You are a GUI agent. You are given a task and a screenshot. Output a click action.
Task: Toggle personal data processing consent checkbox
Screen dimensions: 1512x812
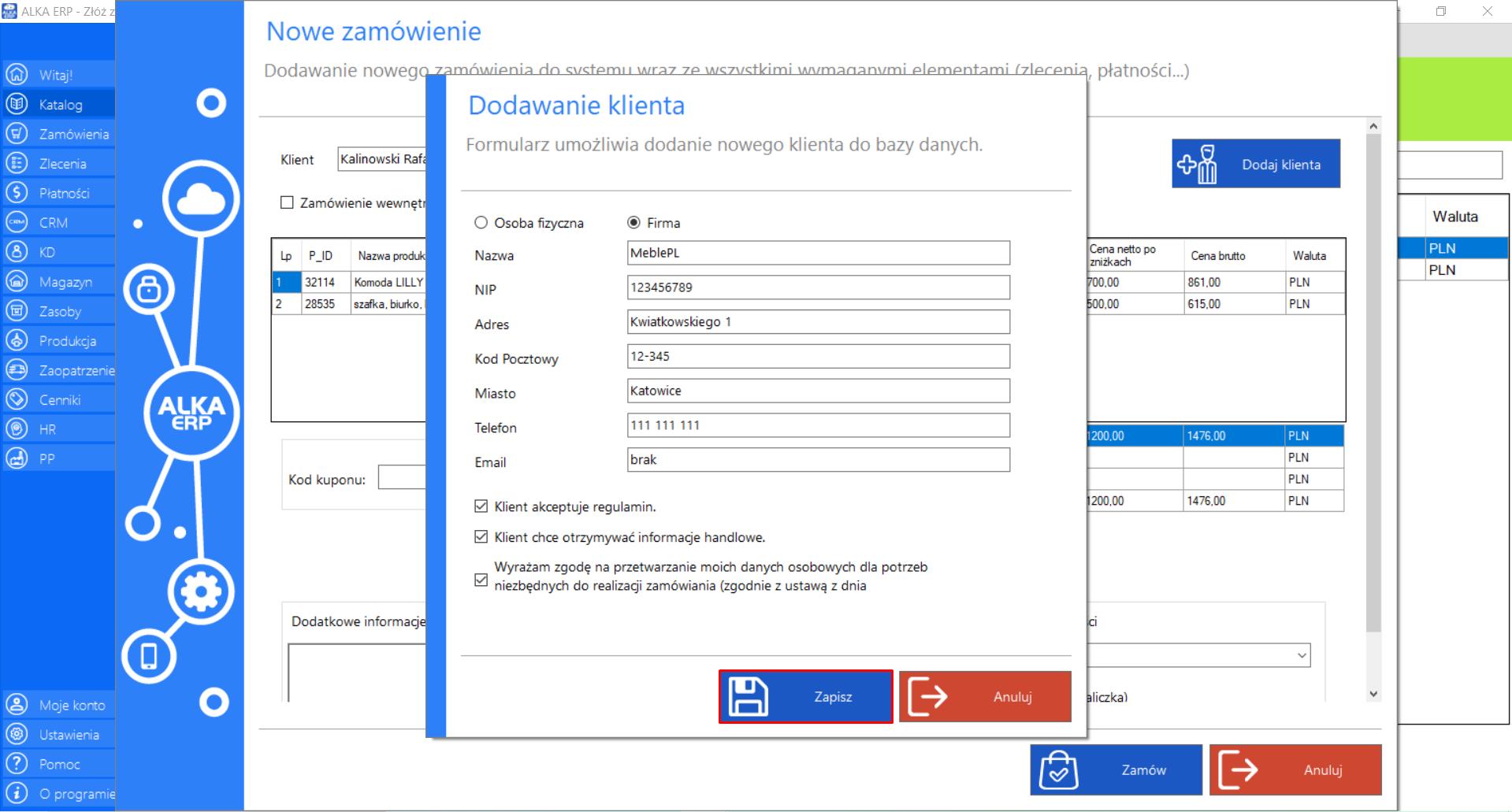pyautogui.click(x=481, y=580)
